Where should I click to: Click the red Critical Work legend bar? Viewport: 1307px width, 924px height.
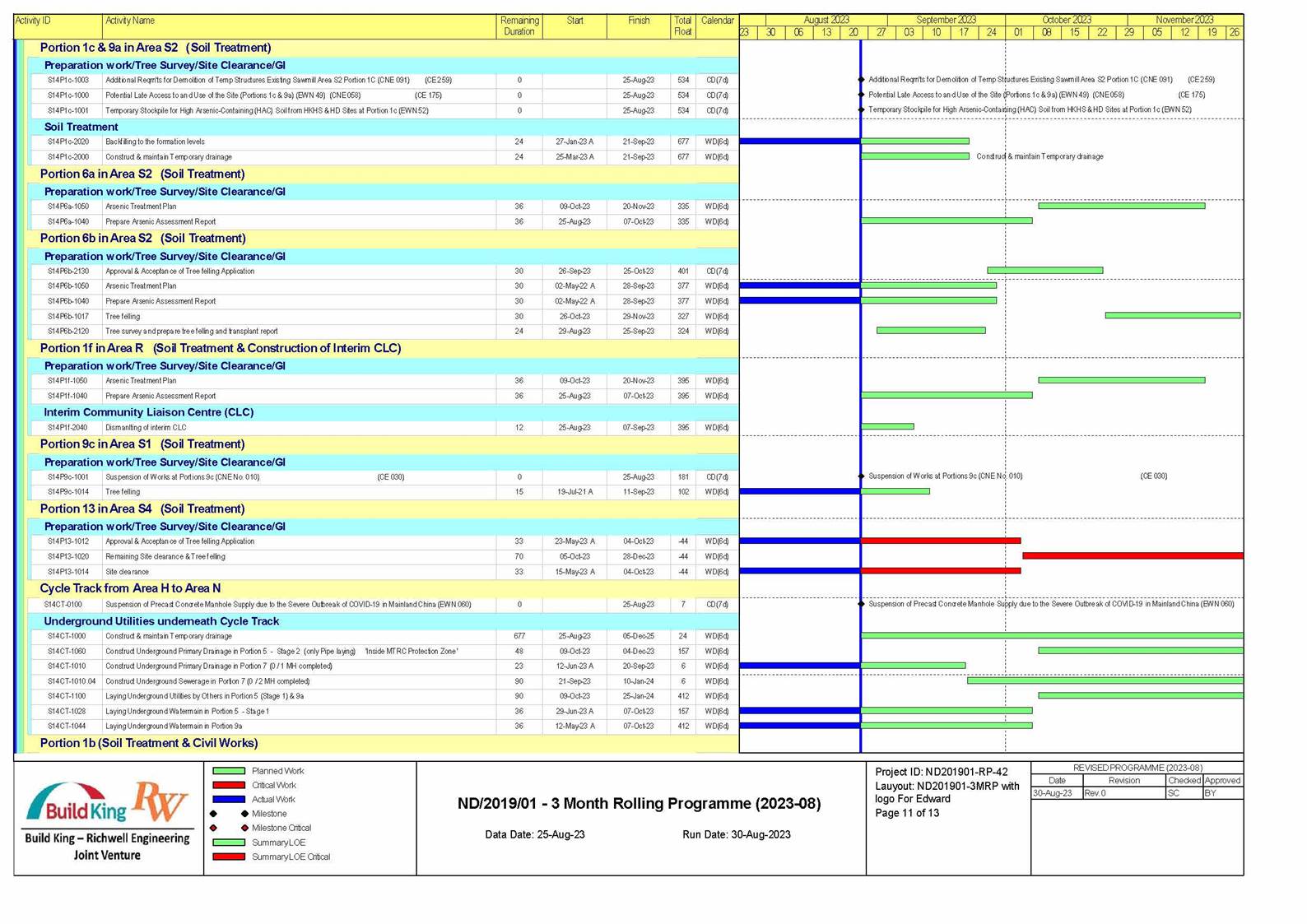(229, 785)
